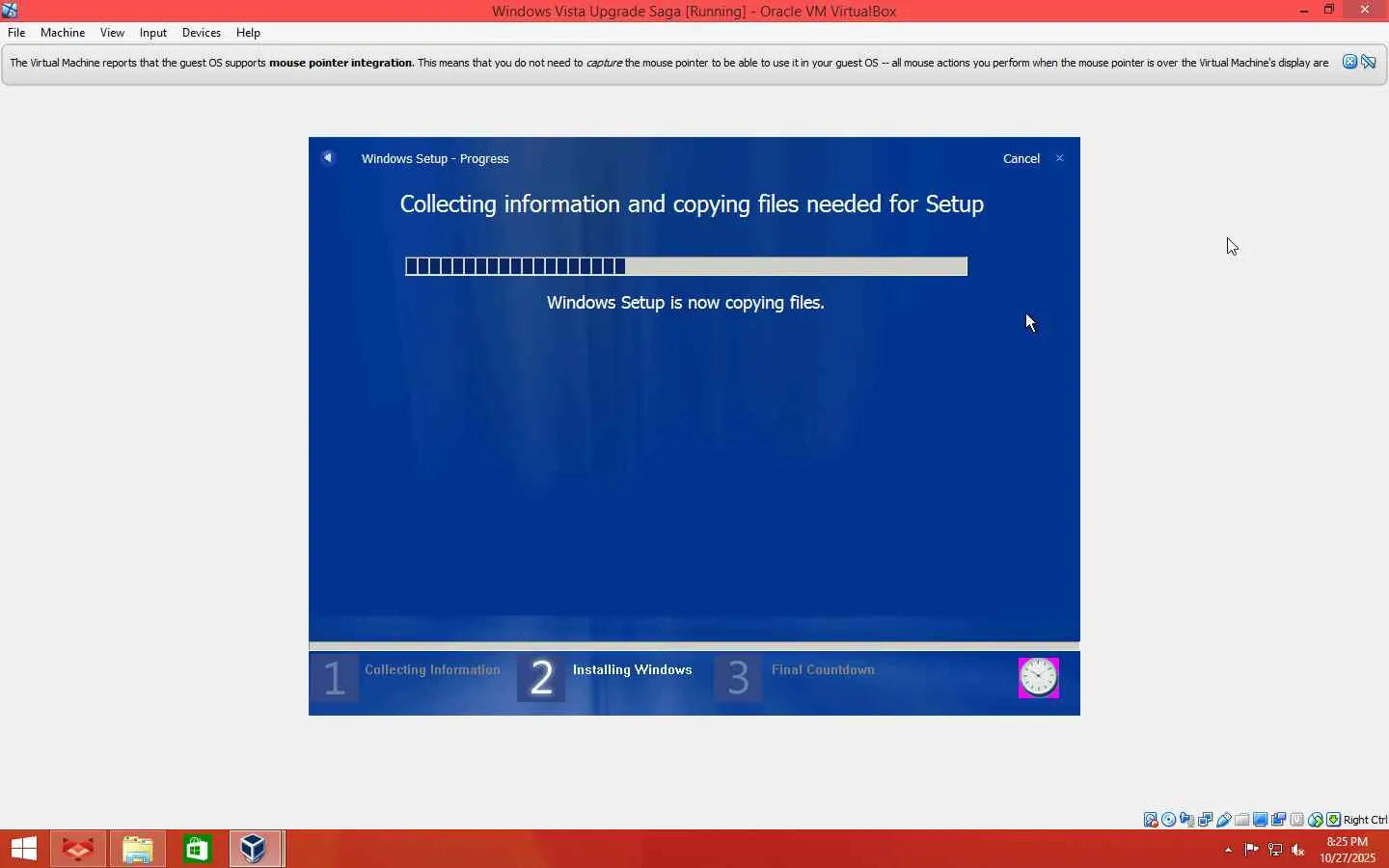Click the mouse integration status icon
The image size is (1389, 868).
tap(1316, 820)
